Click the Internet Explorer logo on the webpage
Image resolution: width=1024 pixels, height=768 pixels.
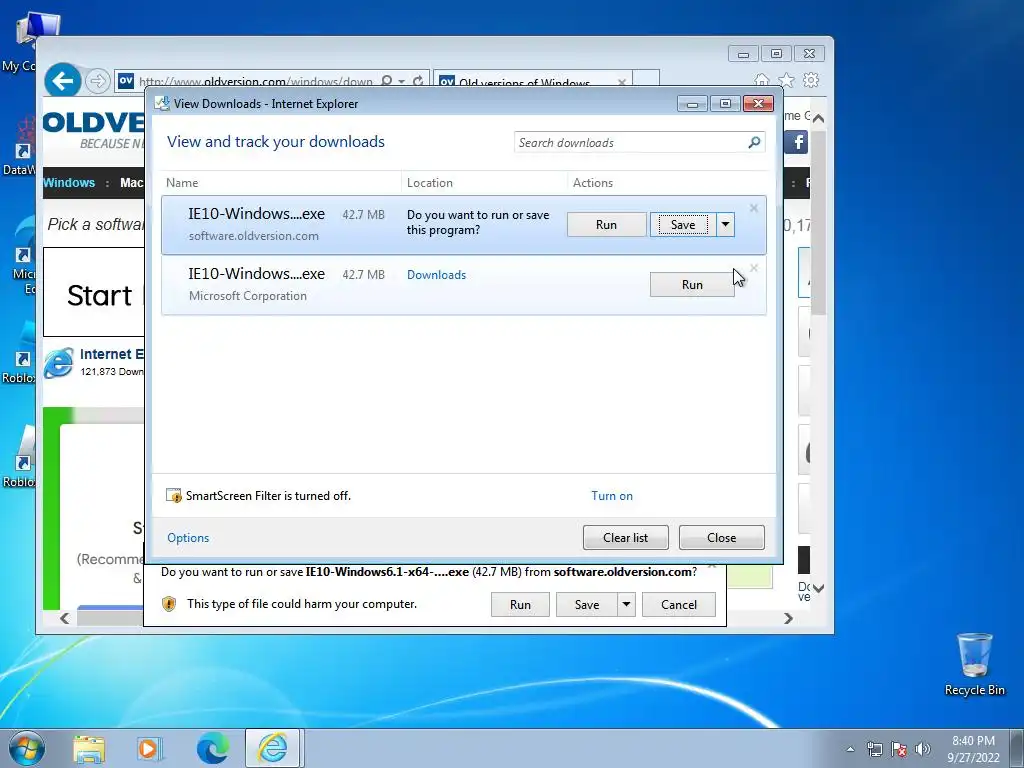pos(59,363)
